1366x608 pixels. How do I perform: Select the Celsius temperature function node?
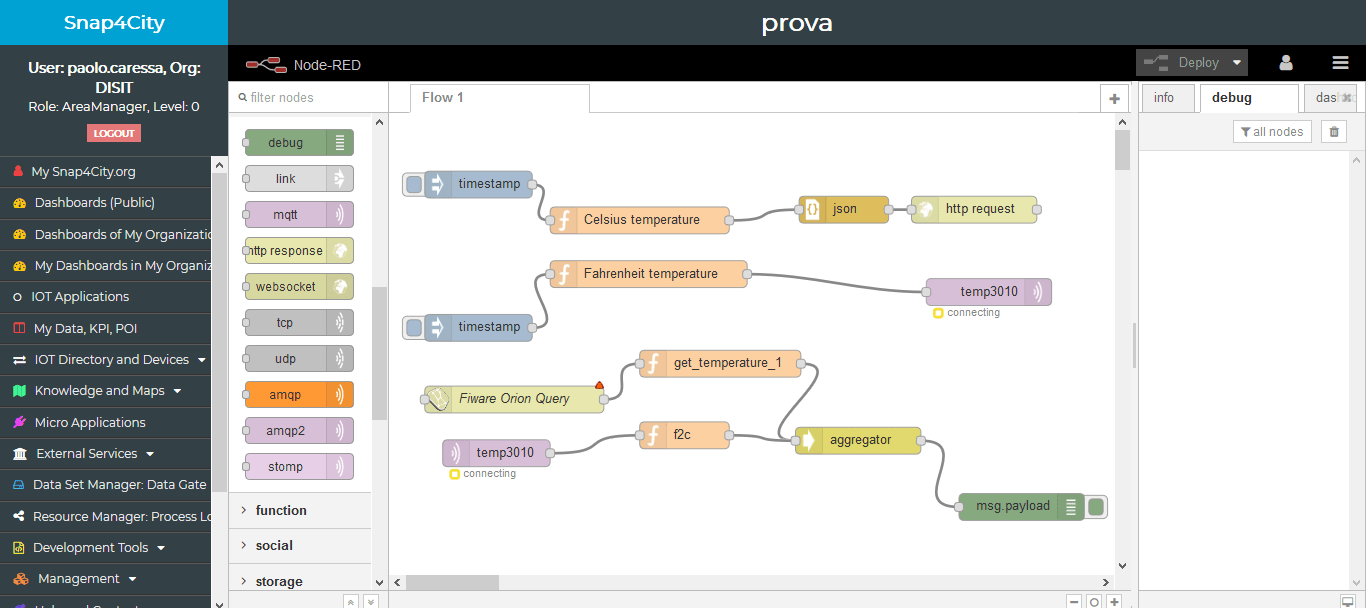click(640, 220)
